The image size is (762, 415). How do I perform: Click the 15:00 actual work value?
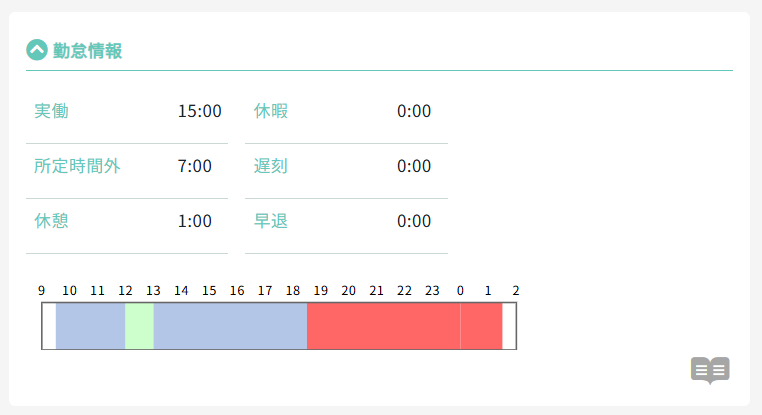199,111
